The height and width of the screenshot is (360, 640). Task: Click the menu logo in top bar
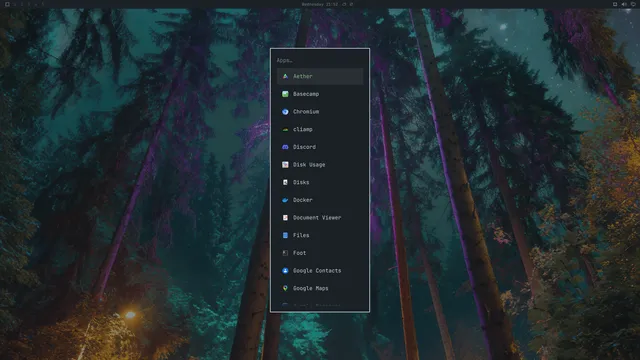tap(7, 4)
